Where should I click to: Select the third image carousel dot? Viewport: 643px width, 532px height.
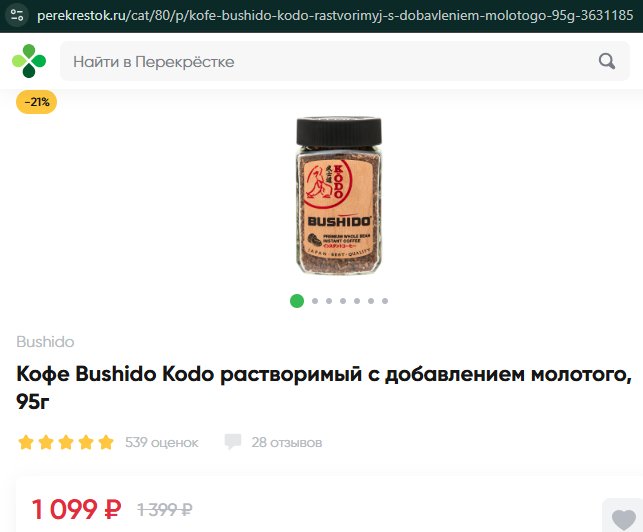(329, 301)
